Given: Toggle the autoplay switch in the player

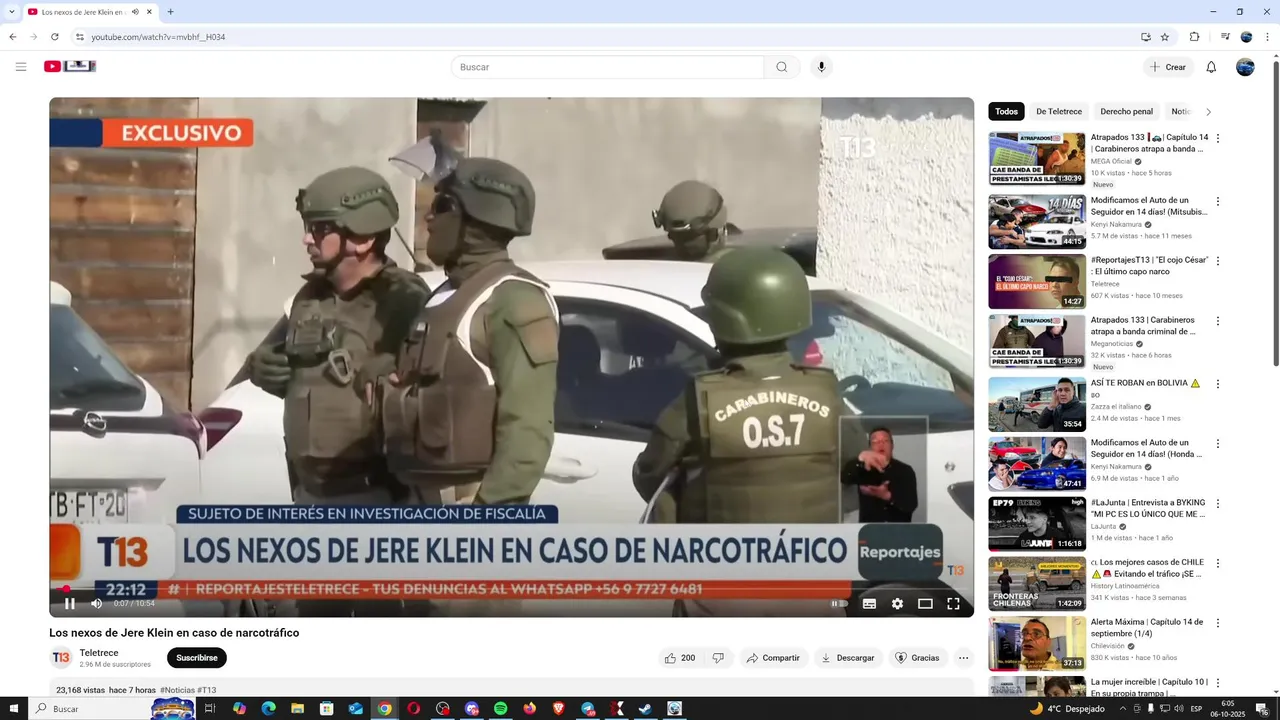Looking at the screenshot, I should (x=839, y=603).
